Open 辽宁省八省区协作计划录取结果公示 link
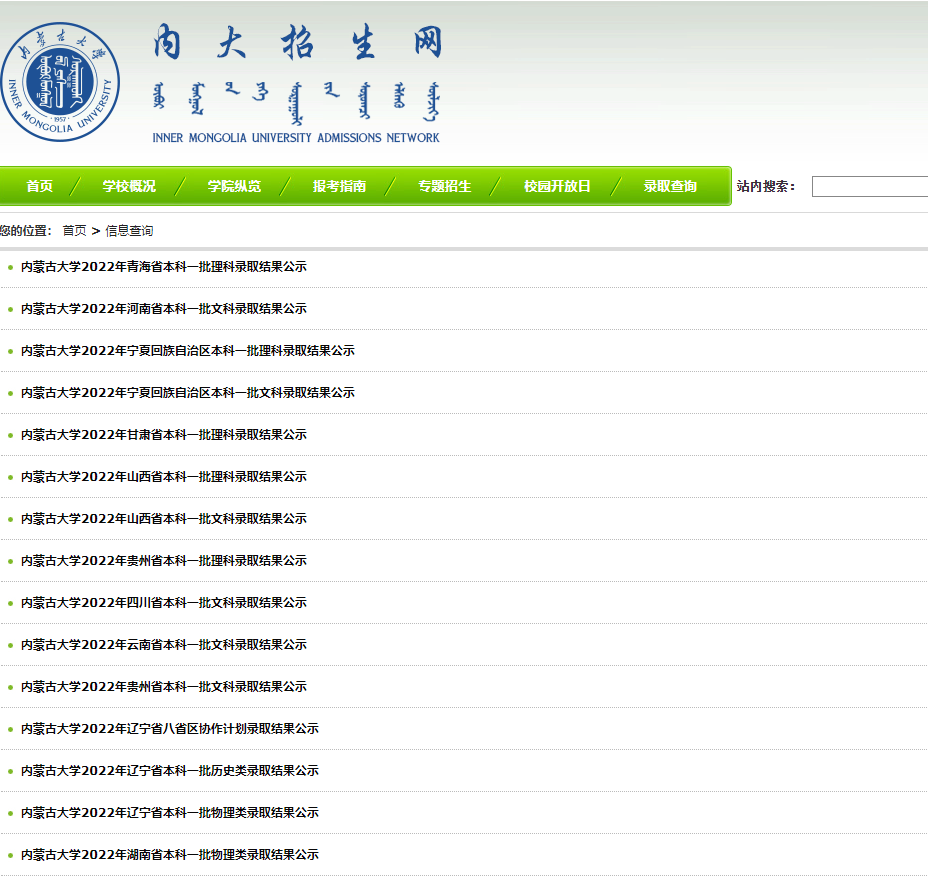The width and height of the screenshot is (928, 876). coord(170,729)
